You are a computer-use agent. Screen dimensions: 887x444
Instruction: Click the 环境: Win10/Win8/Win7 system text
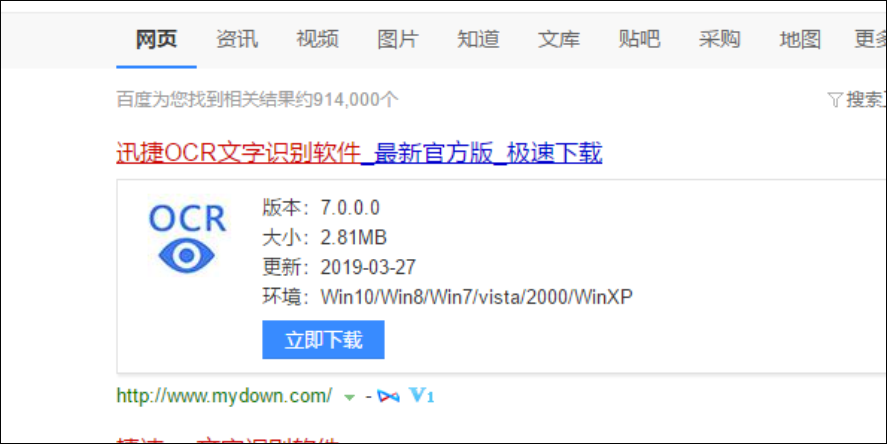click(x=447, y=296)
